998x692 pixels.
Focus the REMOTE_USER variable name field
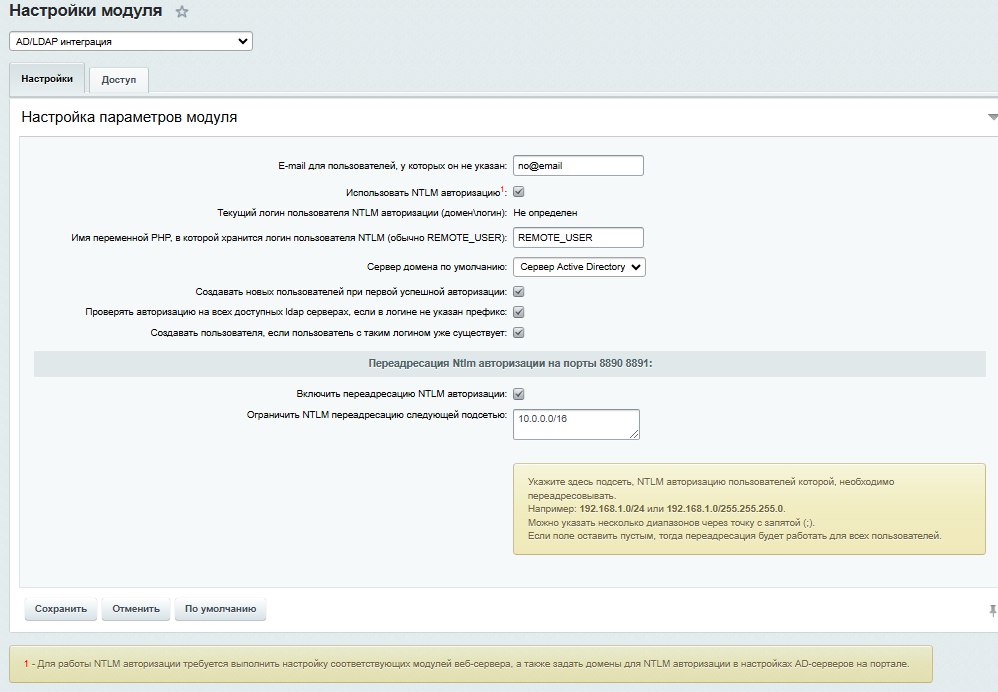[578, 237]
